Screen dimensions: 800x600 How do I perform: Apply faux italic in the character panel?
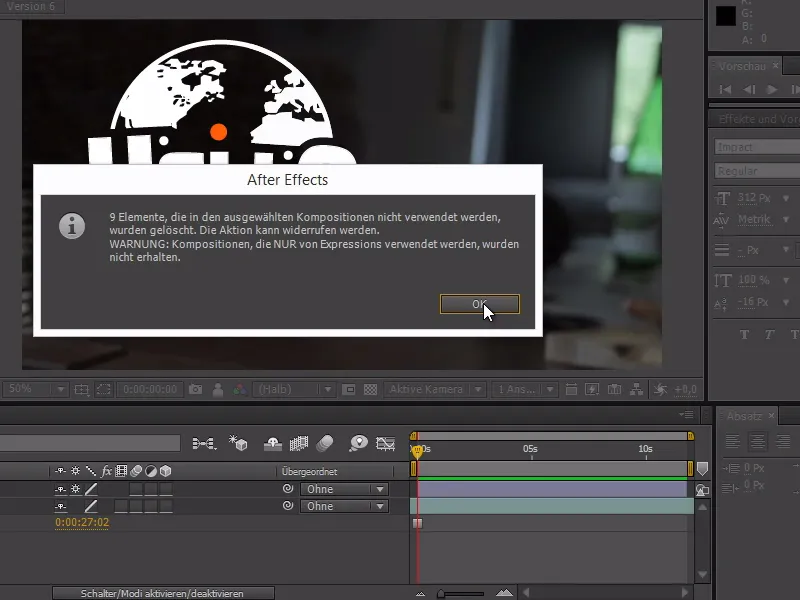click(770, 334)
